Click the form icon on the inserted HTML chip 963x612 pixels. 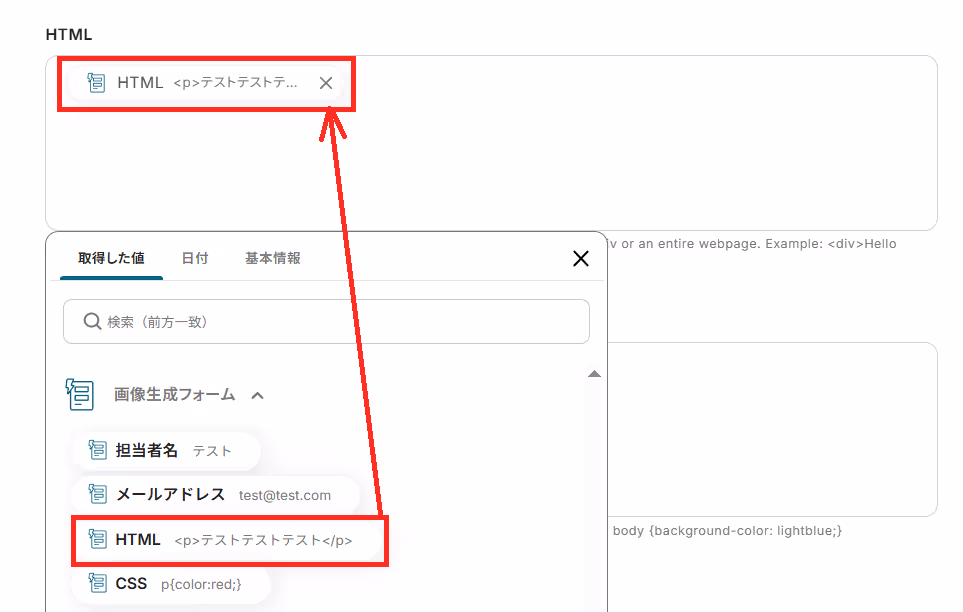96,82
